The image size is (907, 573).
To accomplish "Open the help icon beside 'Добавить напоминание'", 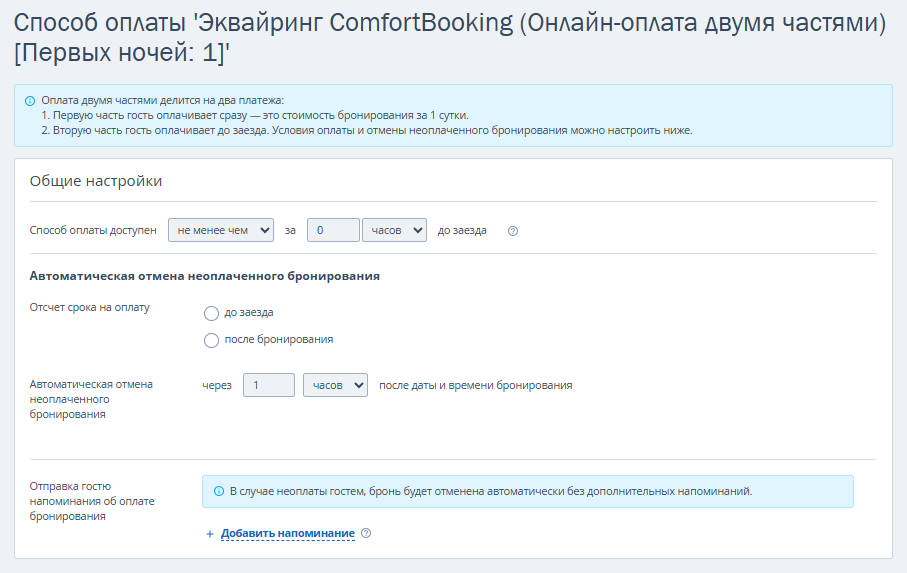I will click(x=366, y=533).
